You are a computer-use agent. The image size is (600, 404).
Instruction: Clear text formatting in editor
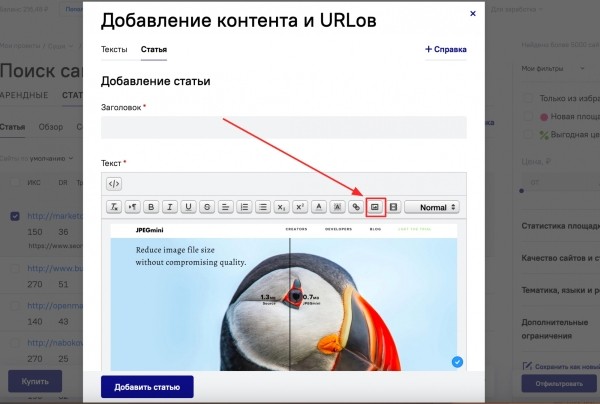[114, 207]
